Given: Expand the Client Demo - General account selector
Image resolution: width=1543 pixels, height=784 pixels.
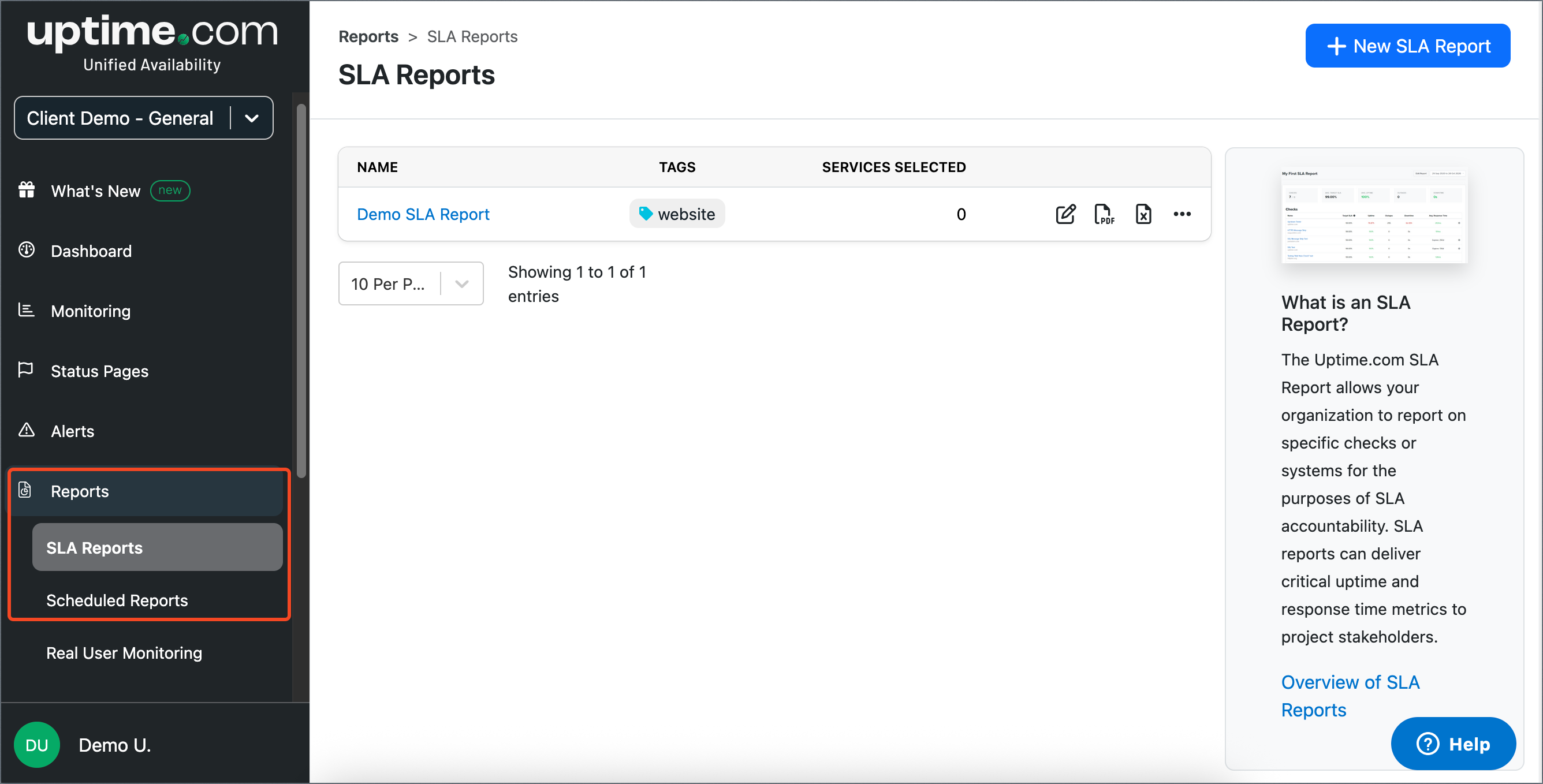Looking at the screenshot, I should [x=144, y=118].
